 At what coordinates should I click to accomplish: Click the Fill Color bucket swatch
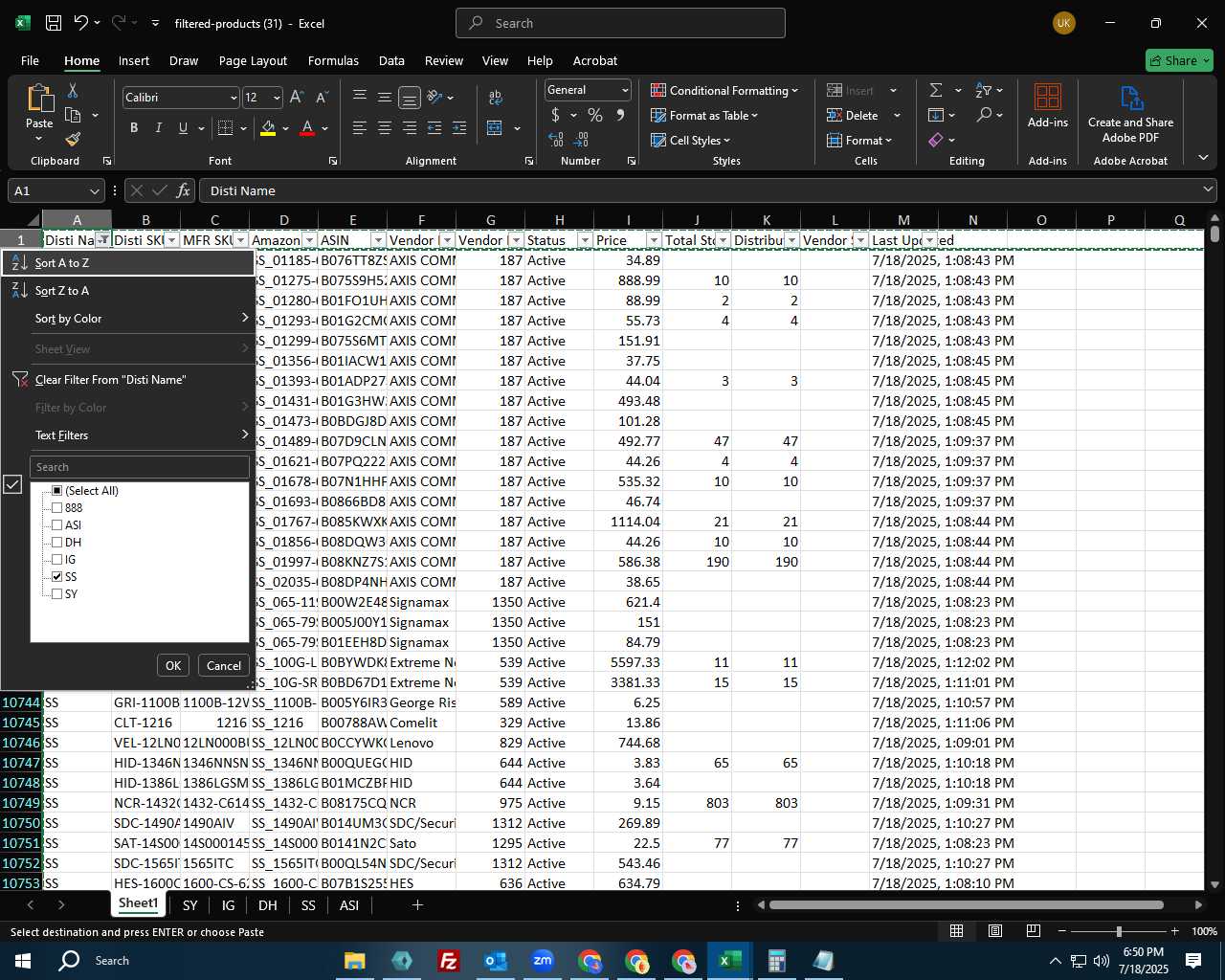268,127
